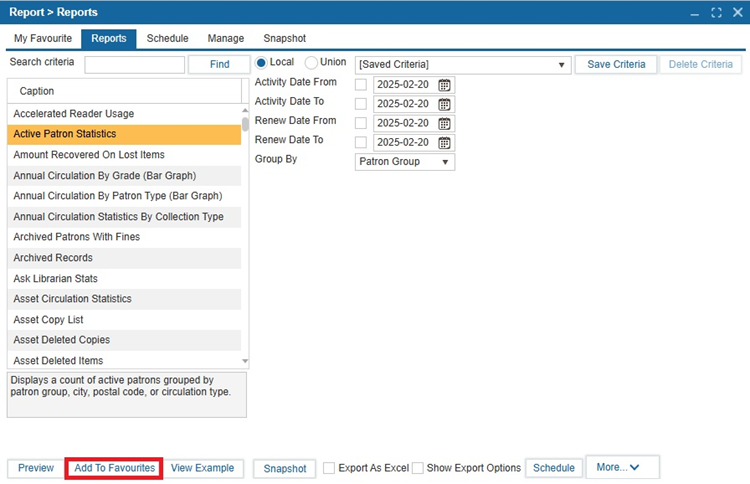Click Save Criteria button
Image resolution: width=750 pixels, height=484 pixels.
pos(616,64)
